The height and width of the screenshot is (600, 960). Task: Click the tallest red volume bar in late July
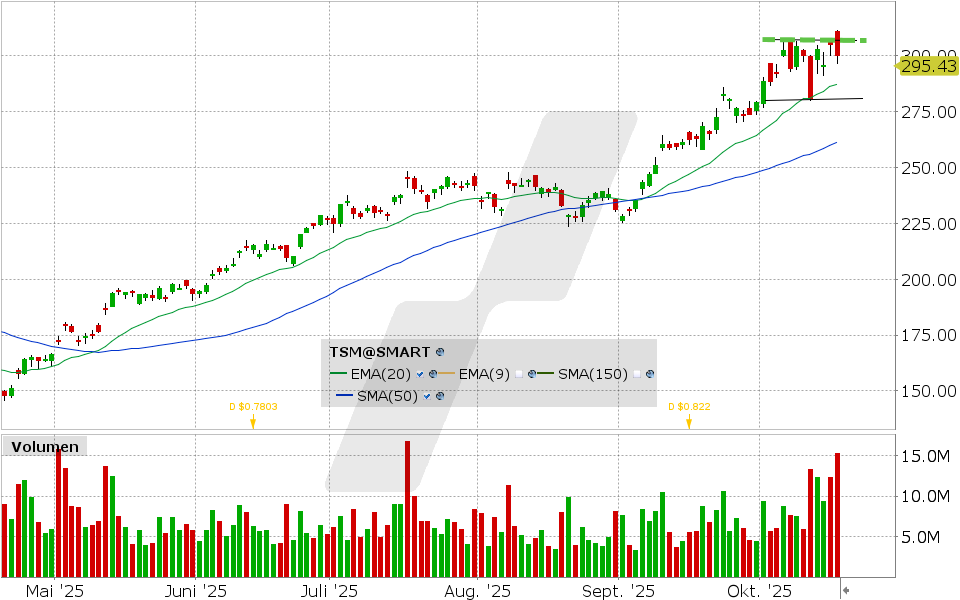407,510
